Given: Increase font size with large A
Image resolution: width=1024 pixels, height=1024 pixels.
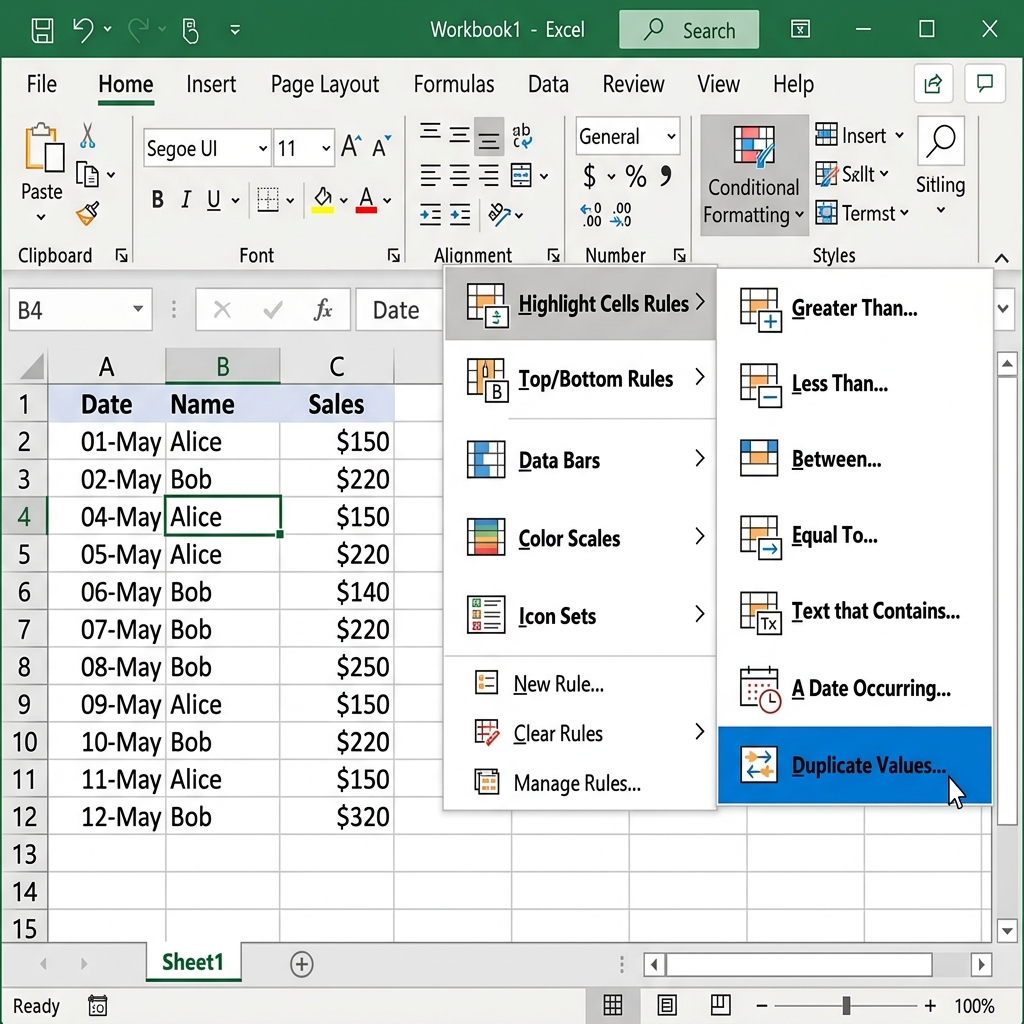Looking at the screenshot, I should tap(351, 147).
